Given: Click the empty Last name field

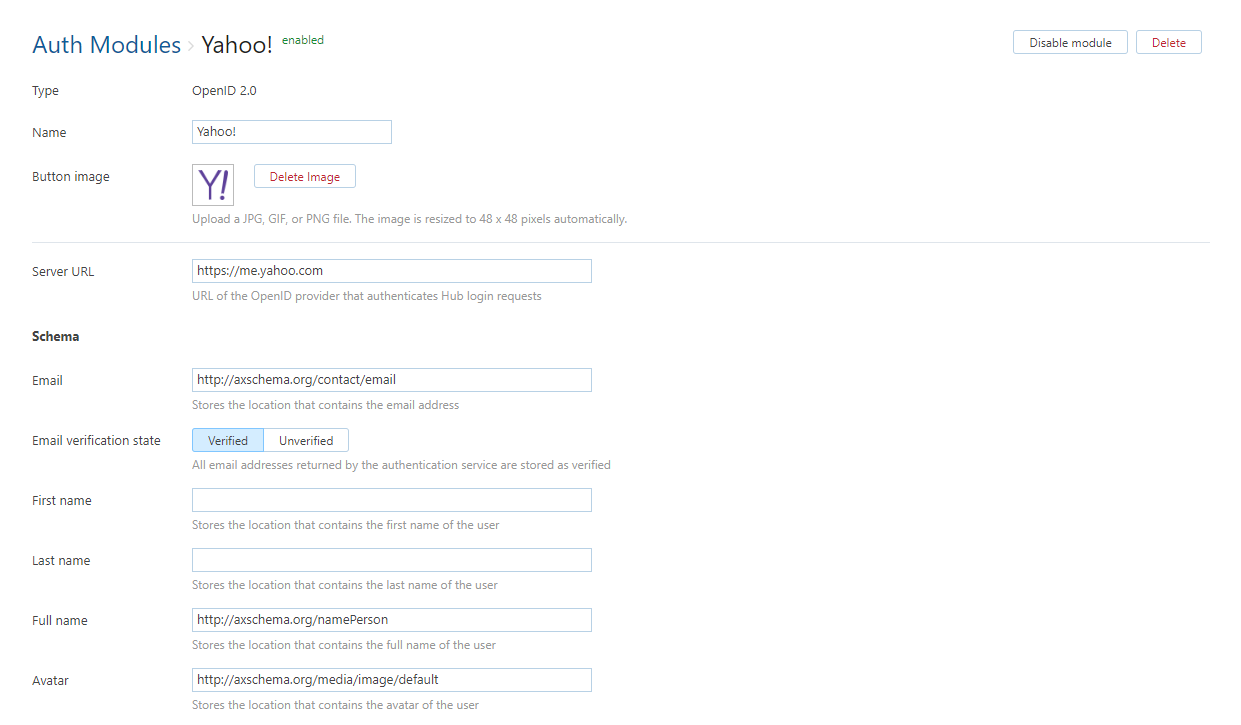Looking at the screenshot, I should point(392,560).
